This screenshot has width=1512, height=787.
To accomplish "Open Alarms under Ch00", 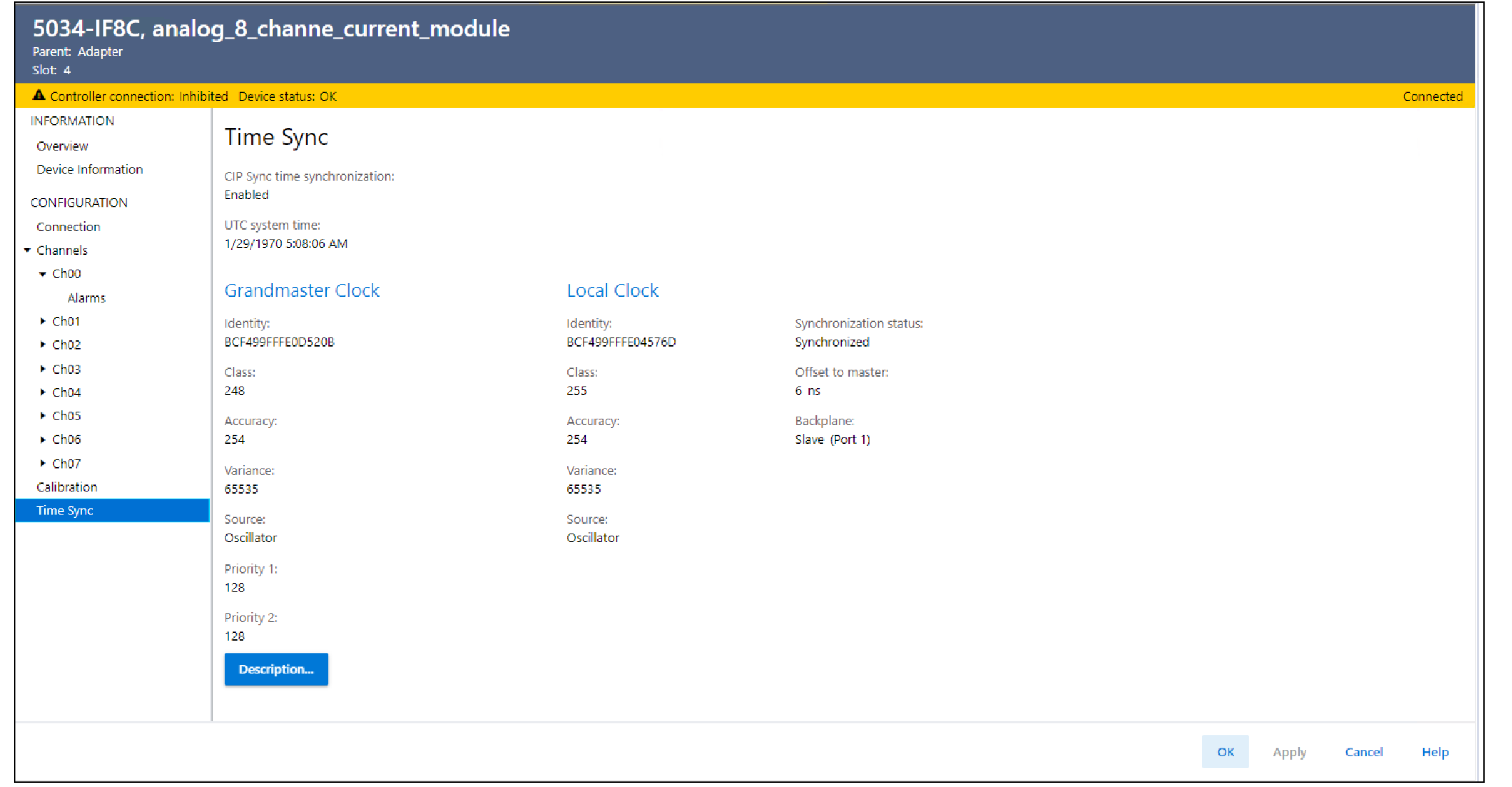I will click(x=86, y=298).
